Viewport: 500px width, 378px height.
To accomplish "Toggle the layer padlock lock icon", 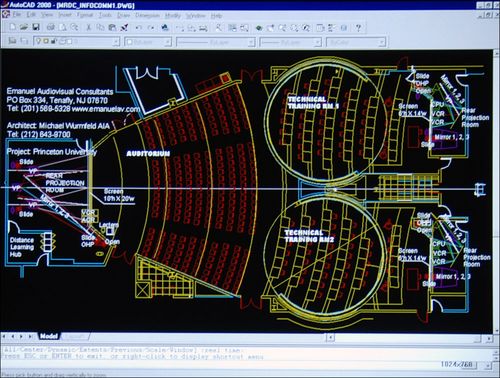I will [53, 41].
